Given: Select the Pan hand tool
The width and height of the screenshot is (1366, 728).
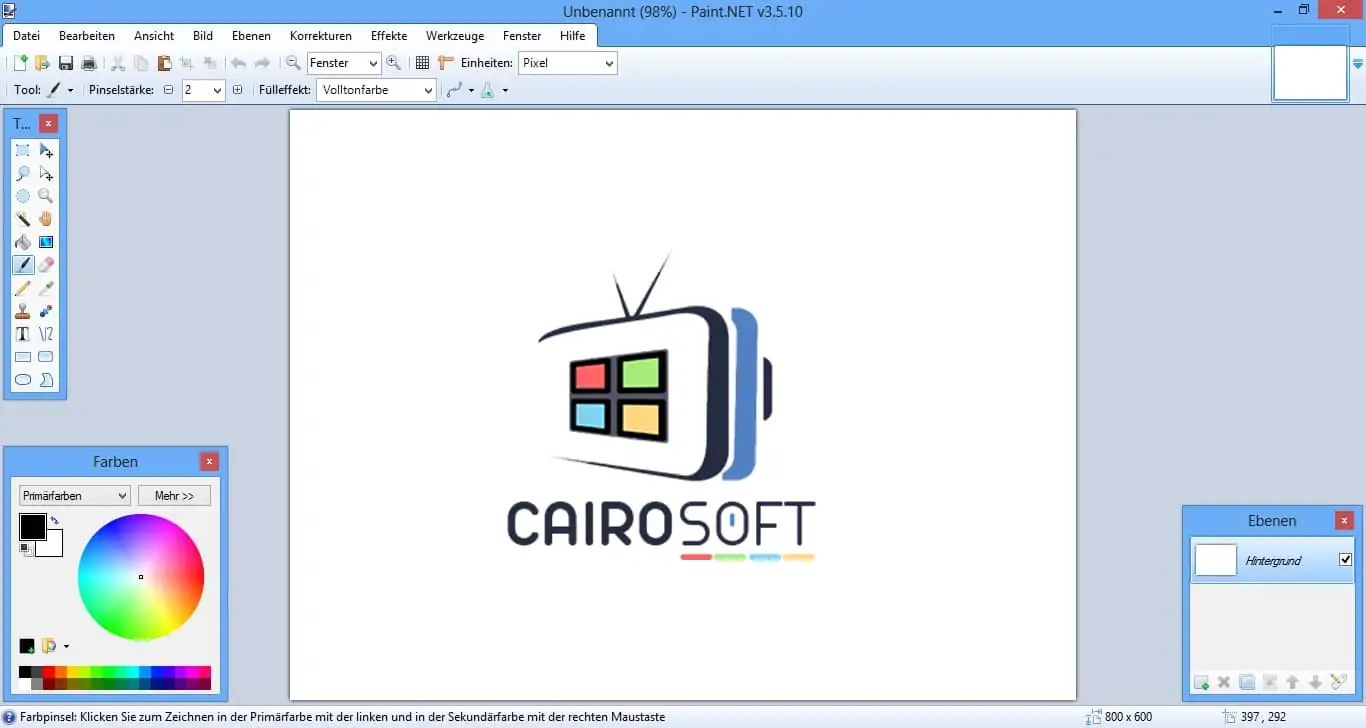Looking at the screenshot, I should pyautogui.click(x=46, y=219).
